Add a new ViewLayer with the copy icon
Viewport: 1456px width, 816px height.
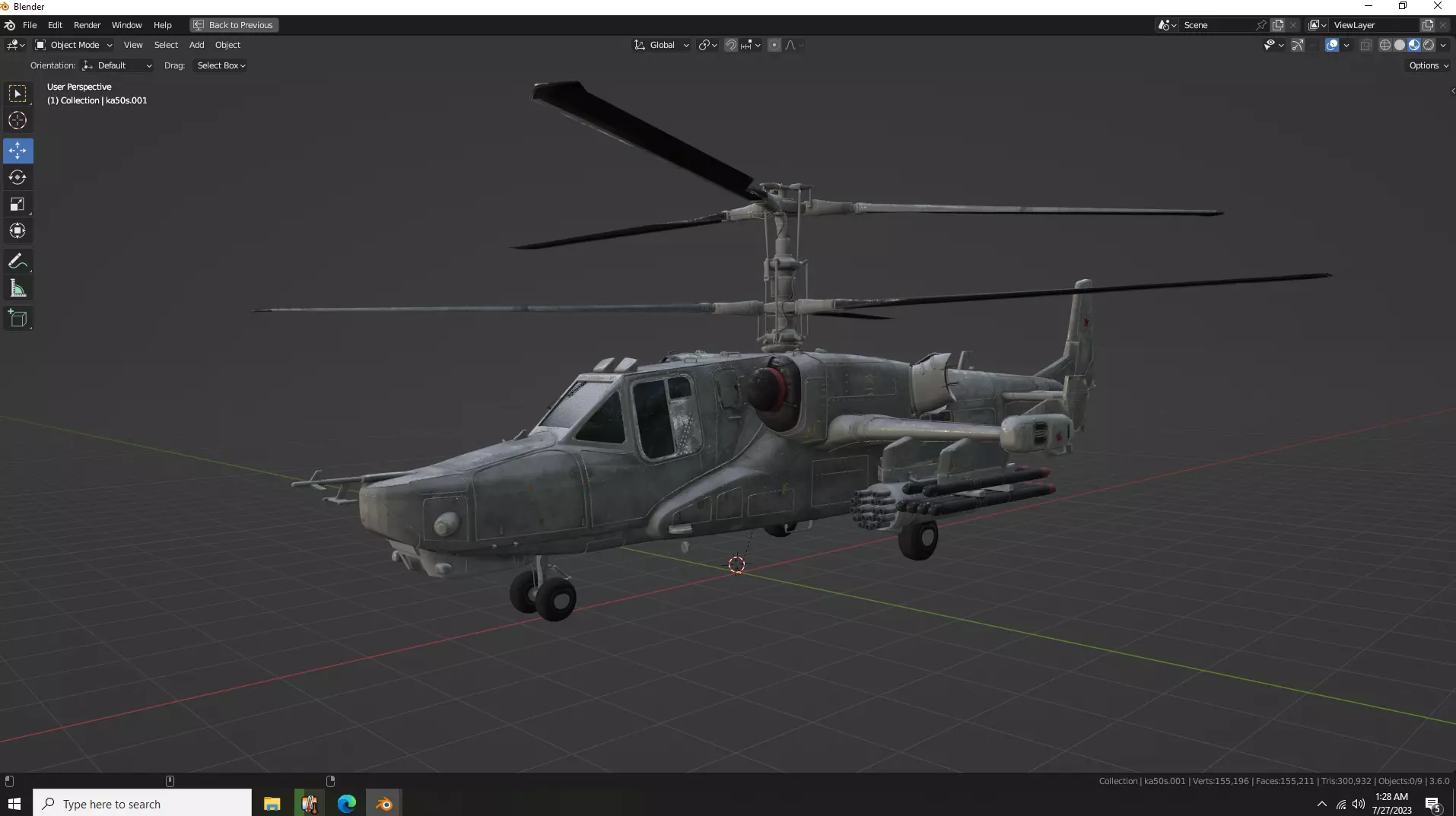(1428, 25)
